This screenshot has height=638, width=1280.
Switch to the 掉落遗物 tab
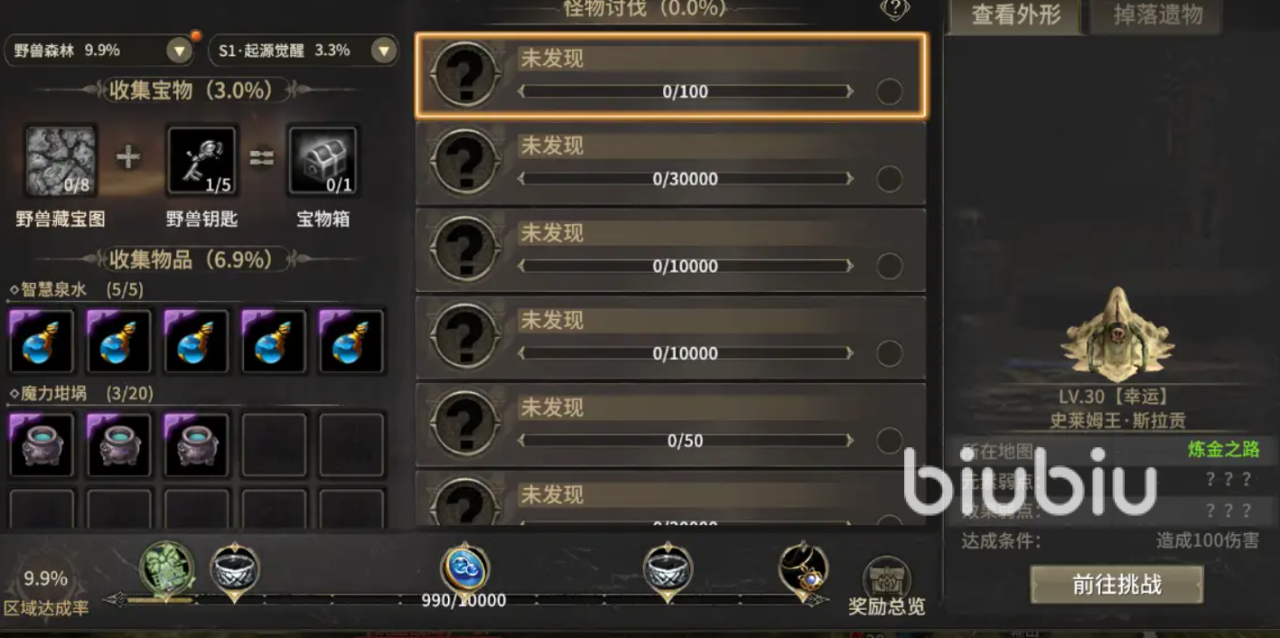tap(1158, 16)
